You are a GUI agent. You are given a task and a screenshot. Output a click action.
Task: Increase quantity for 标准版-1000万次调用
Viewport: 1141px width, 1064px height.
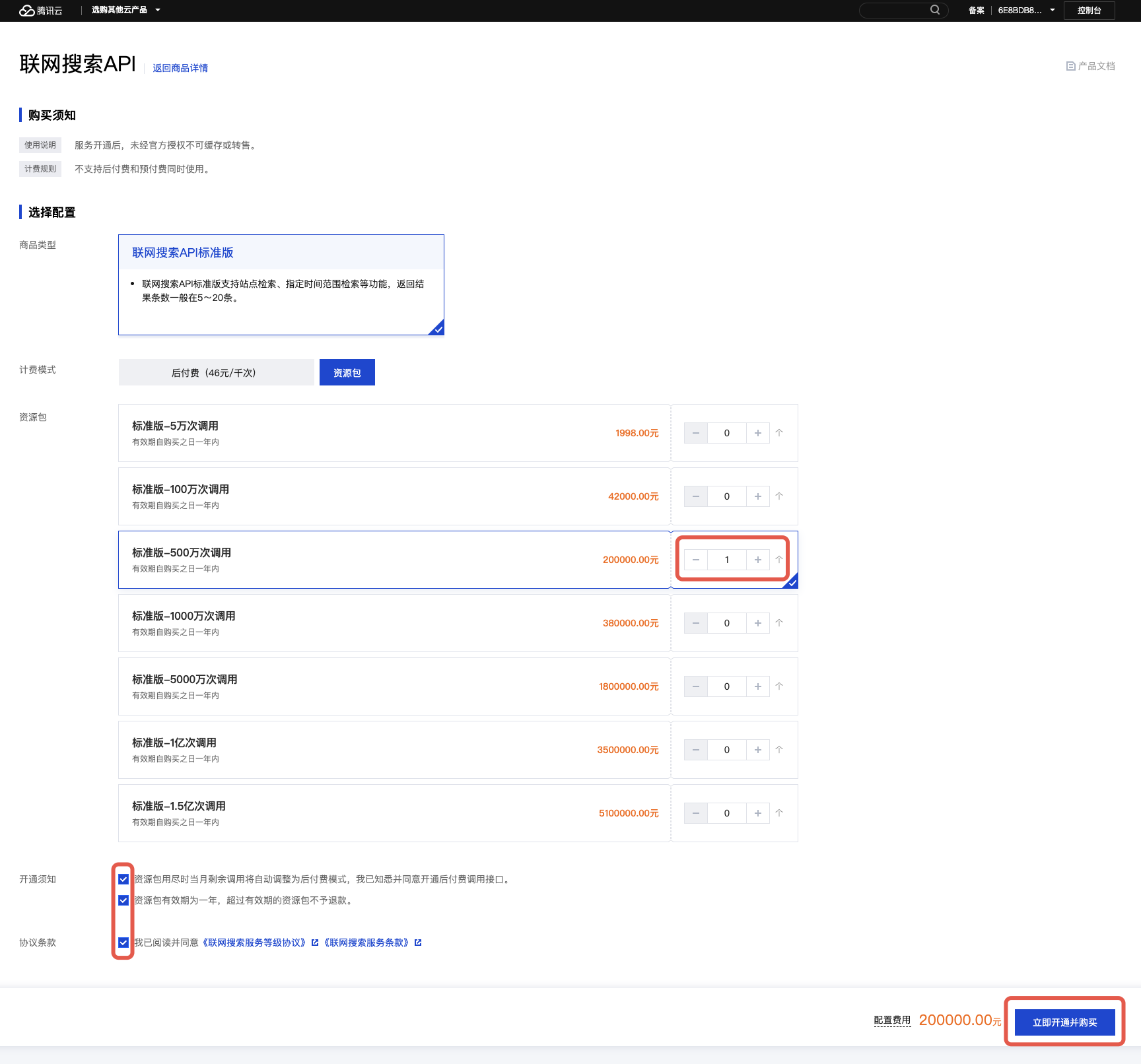(758, 623)
